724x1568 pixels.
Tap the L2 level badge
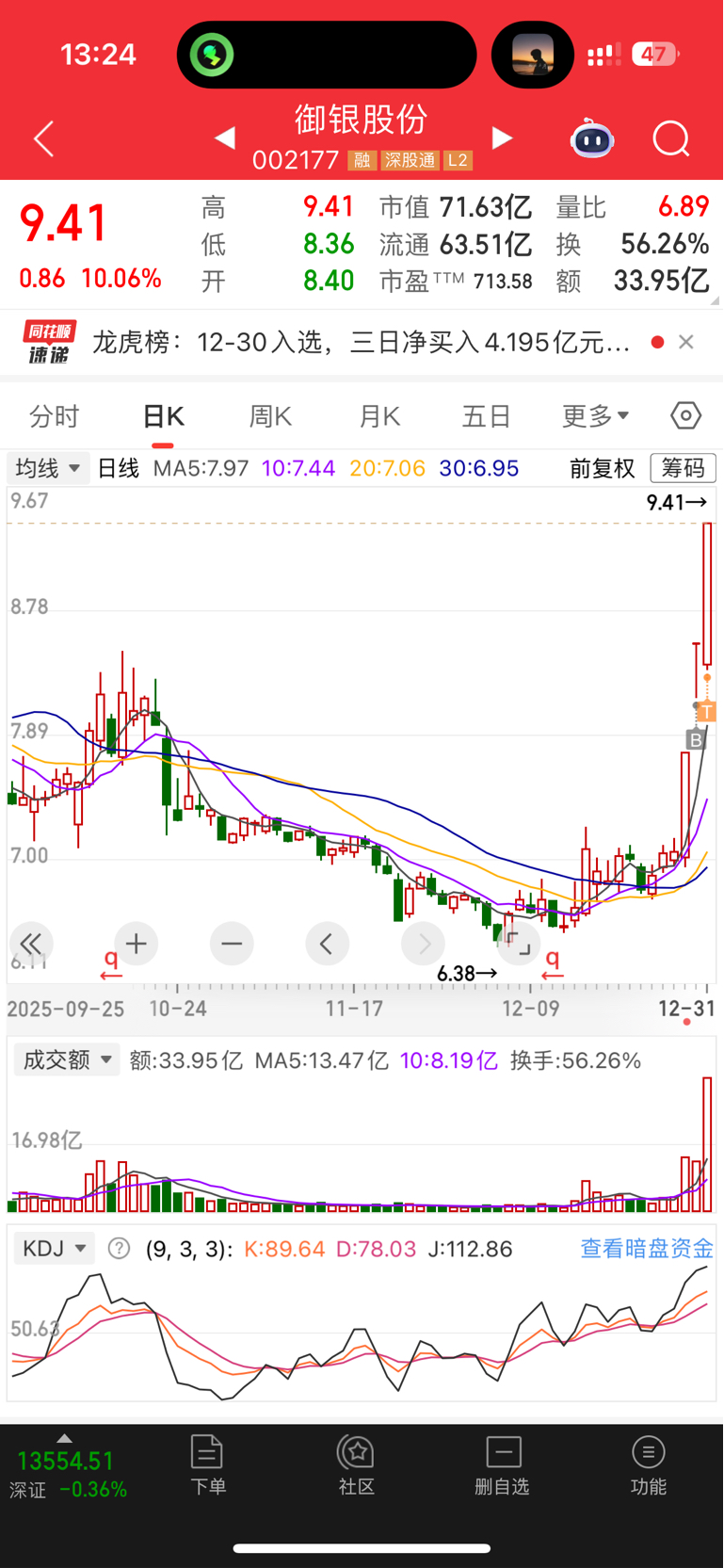(x=458, y=161)
